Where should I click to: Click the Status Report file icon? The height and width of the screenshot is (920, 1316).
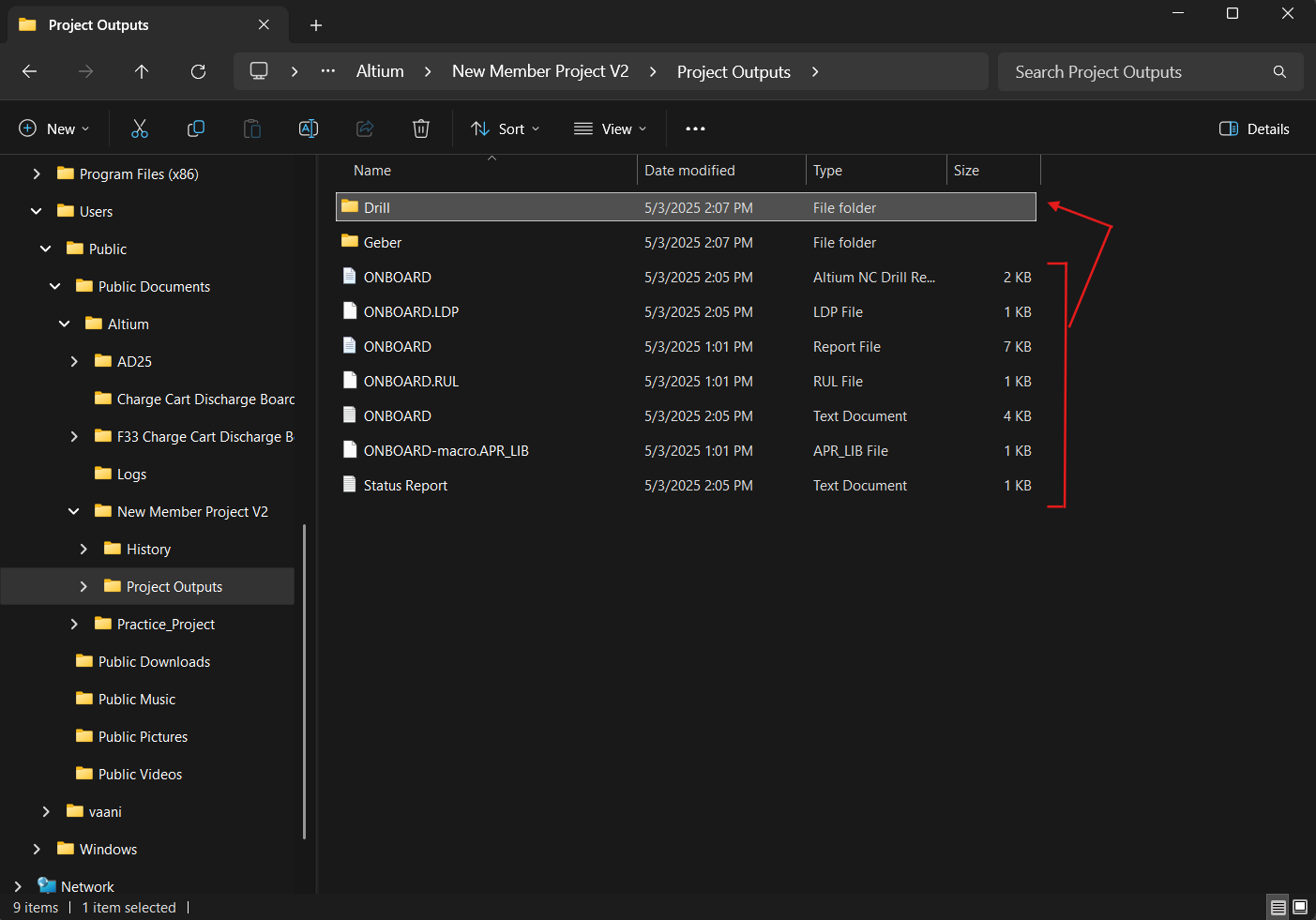pos(350,484)
